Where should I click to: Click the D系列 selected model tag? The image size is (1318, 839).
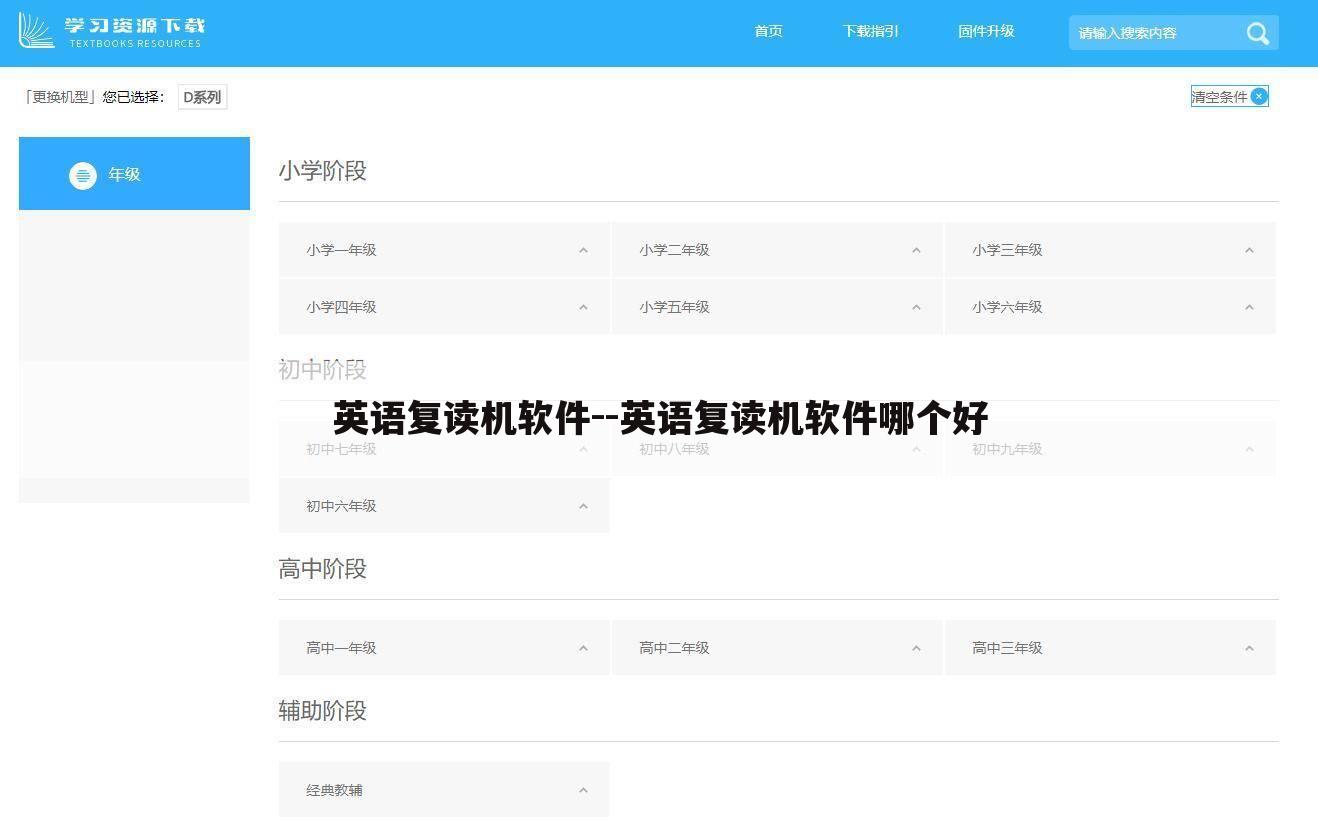pyautogui.click(x=202, y=97)
